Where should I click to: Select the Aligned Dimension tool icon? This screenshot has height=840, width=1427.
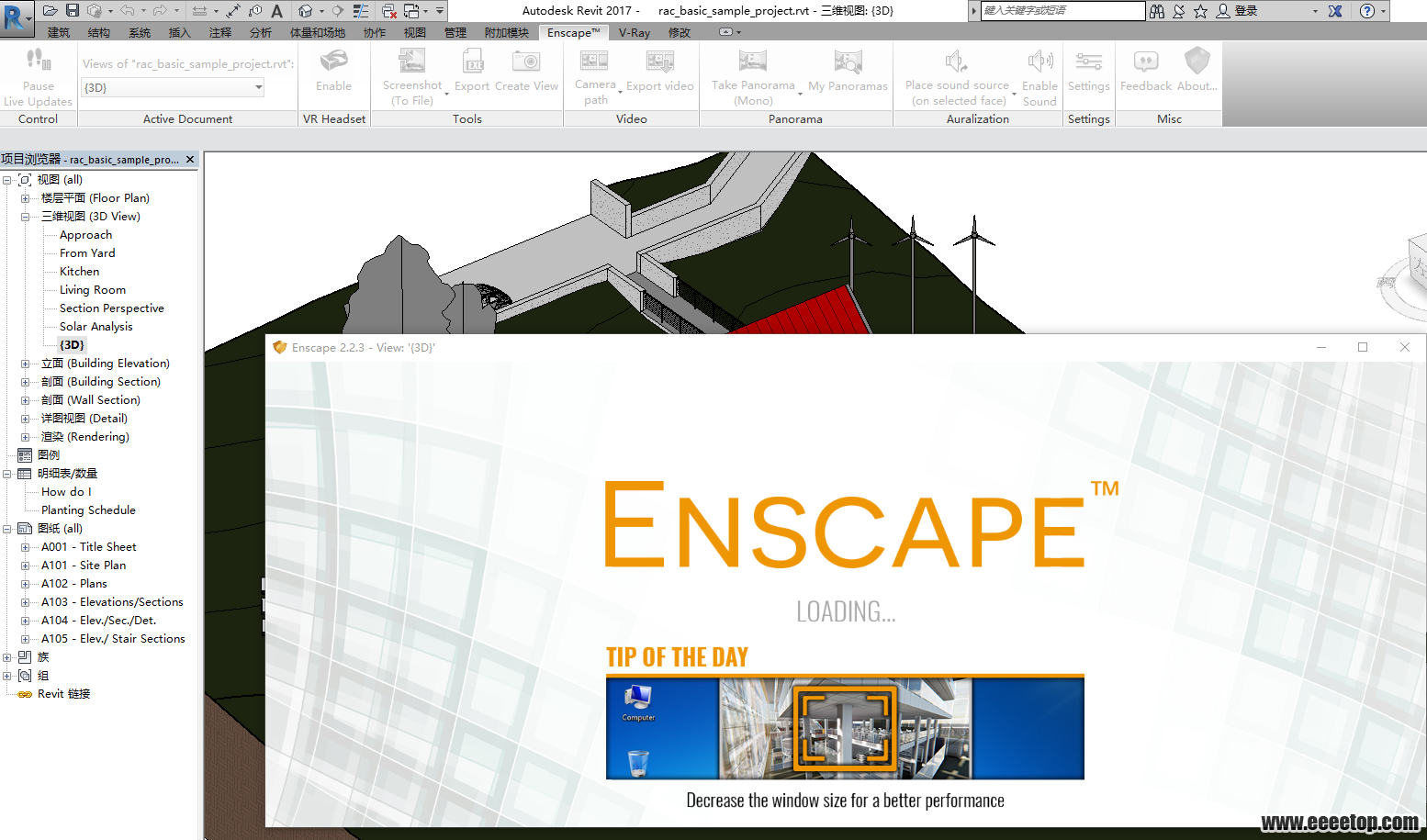pos(233,11)
